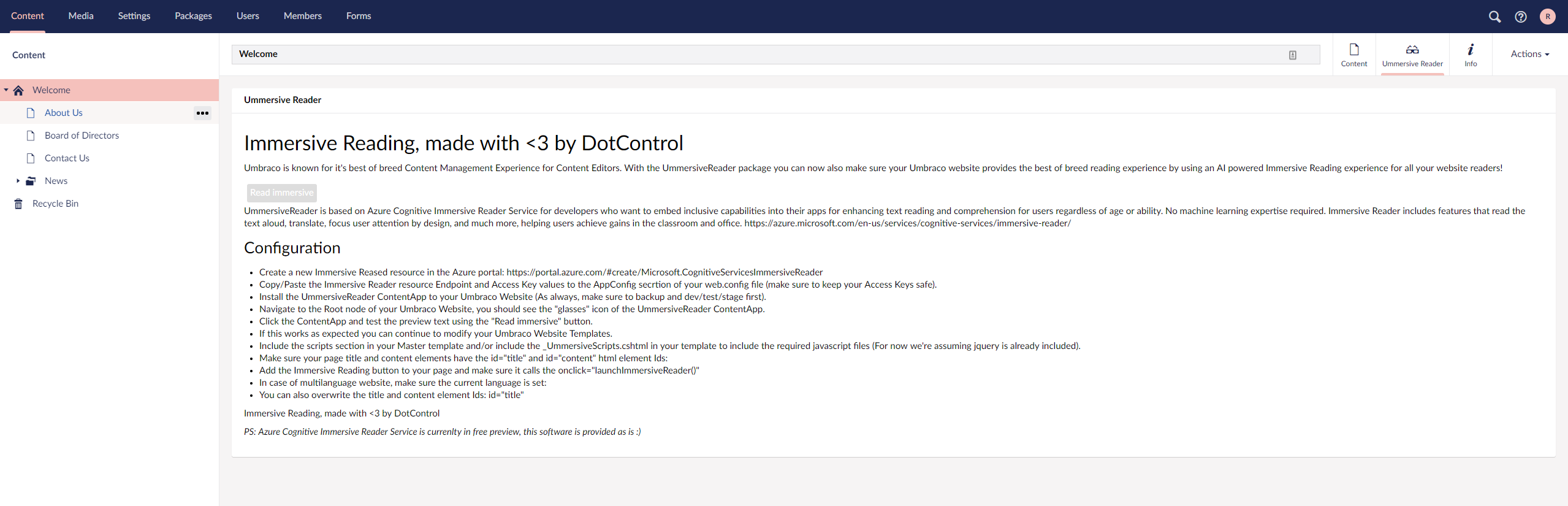
Task: Click the small icon inside name field
Action: pyautogui.click(x=1292, y=55)
